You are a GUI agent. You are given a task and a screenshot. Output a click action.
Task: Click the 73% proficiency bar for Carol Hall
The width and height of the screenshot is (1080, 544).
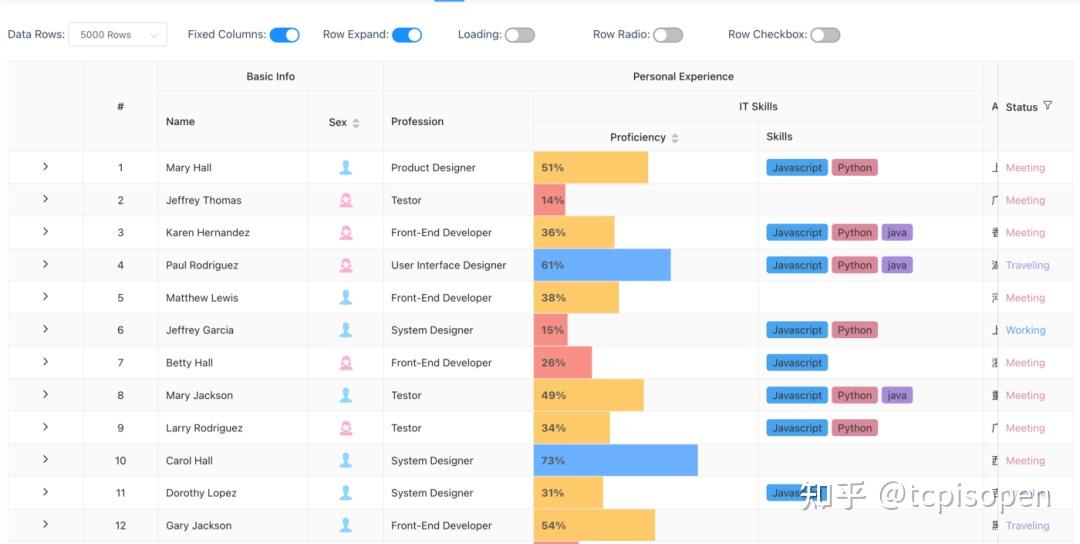click(x=616, y=460)
